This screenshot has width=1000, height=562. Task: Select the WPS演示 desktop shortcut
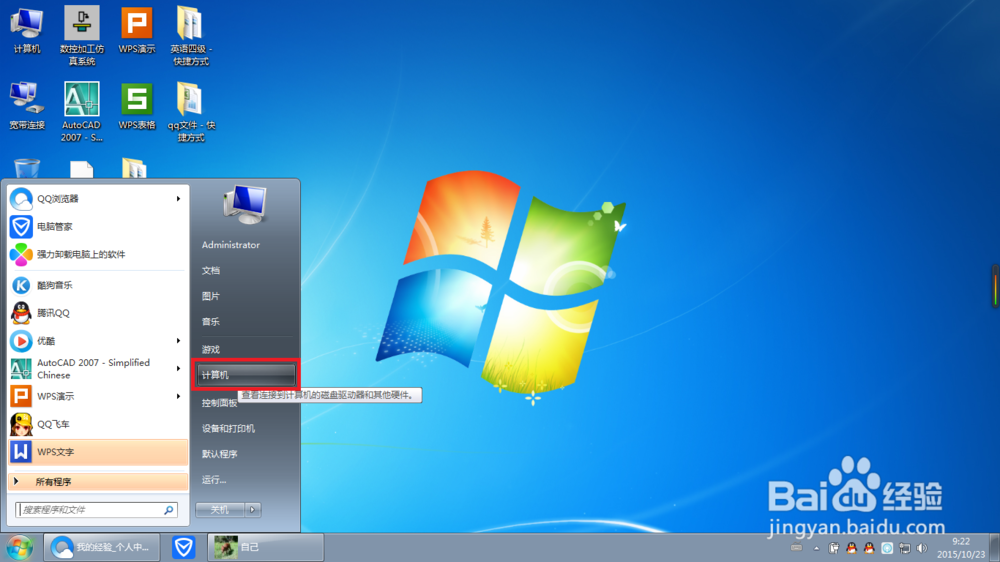pos(136,31)
